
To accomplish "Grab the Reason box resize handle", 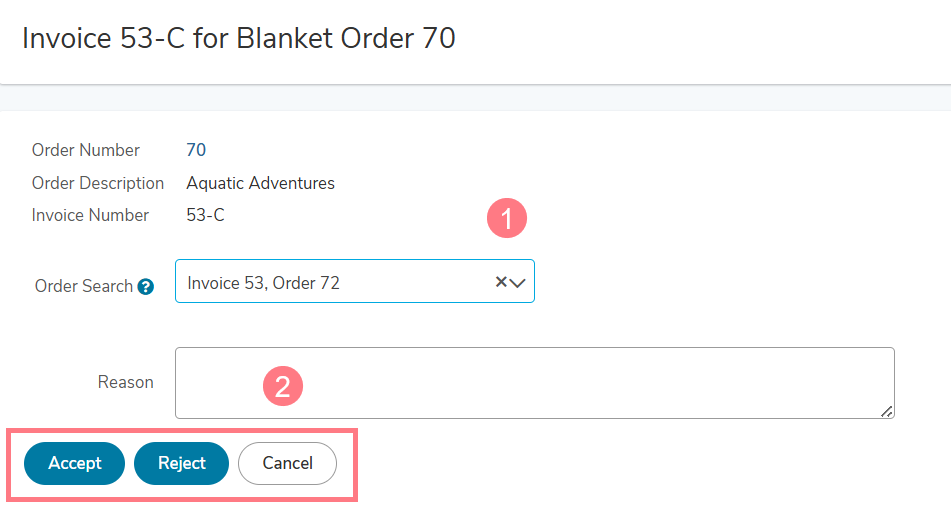I will tap(887, 412).
